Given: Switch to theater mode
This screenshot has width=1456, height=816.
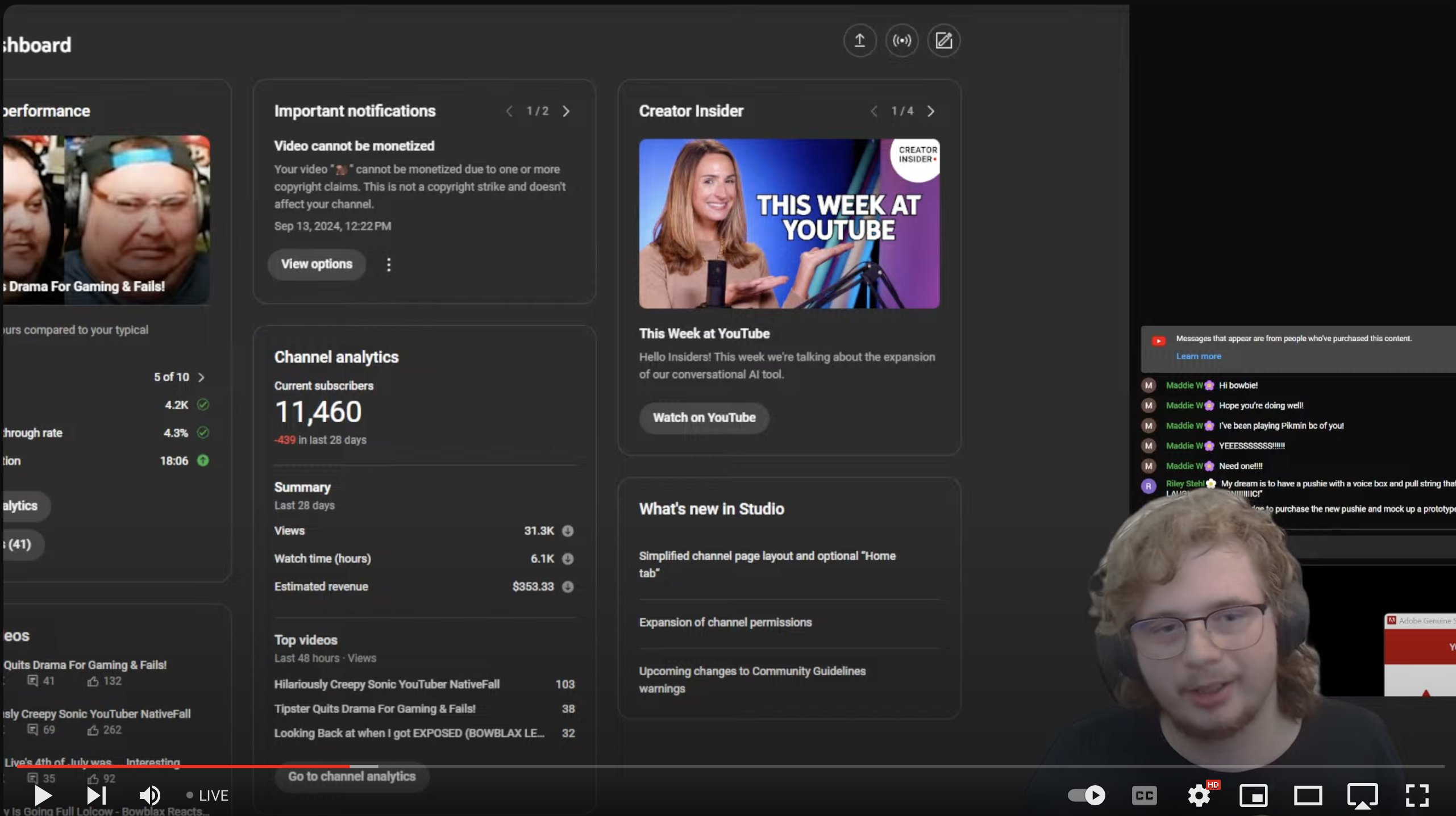Looking at the screenshot, I should point(1308,796).
